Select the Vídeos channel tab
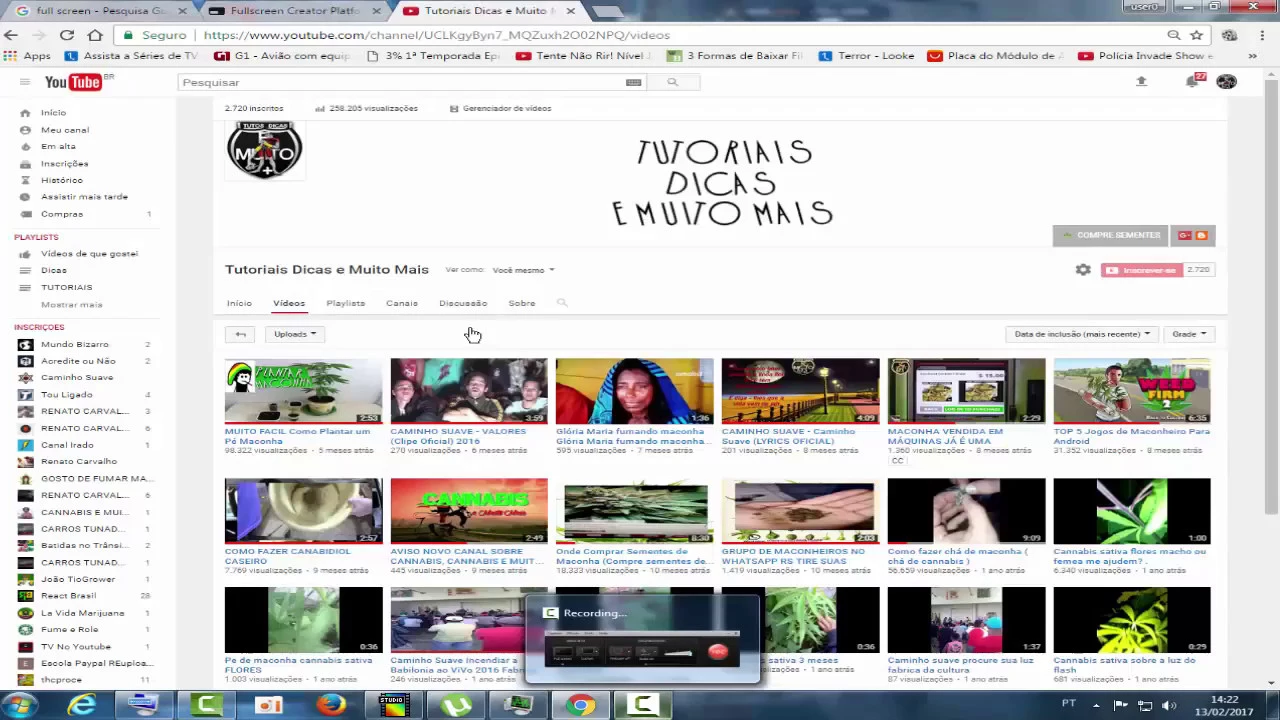Image resolution: width=1280 pixels, height=720 pixels. tap(289, 303)
